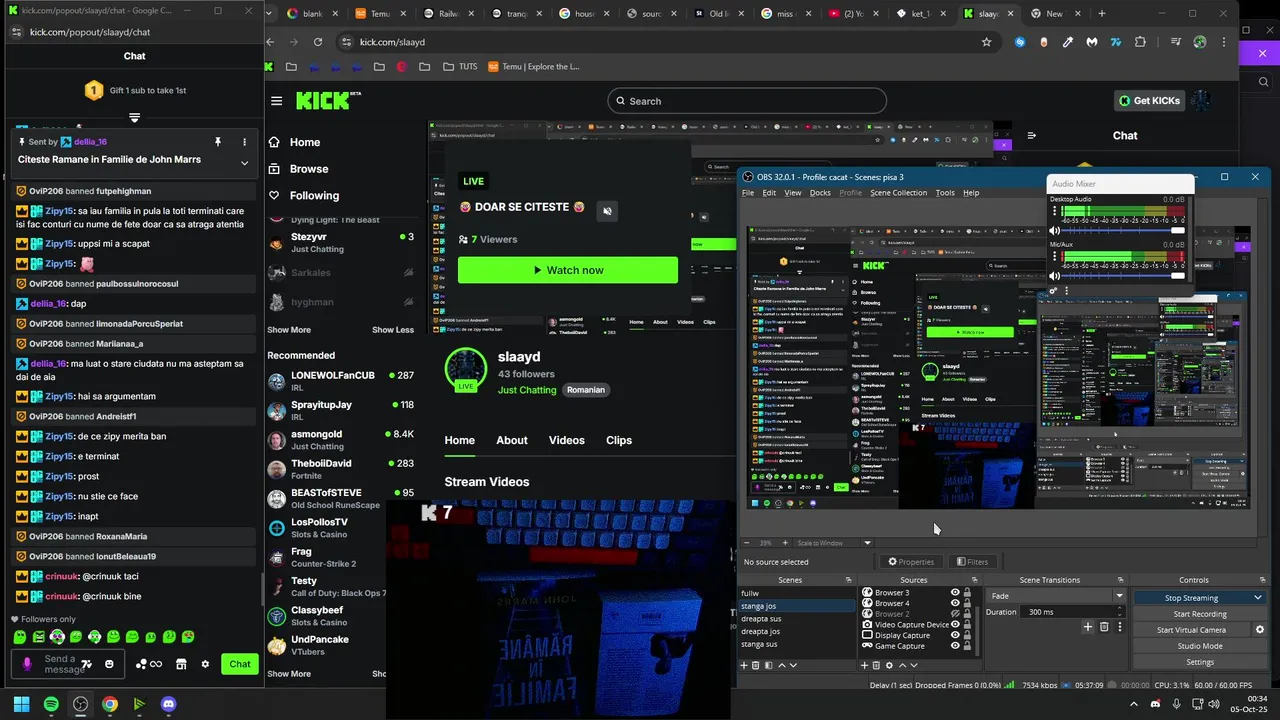This screenshot has width=1280, height=720.
Task: Open Spotify from the taskbar
Action: click(x=51, y=704)
